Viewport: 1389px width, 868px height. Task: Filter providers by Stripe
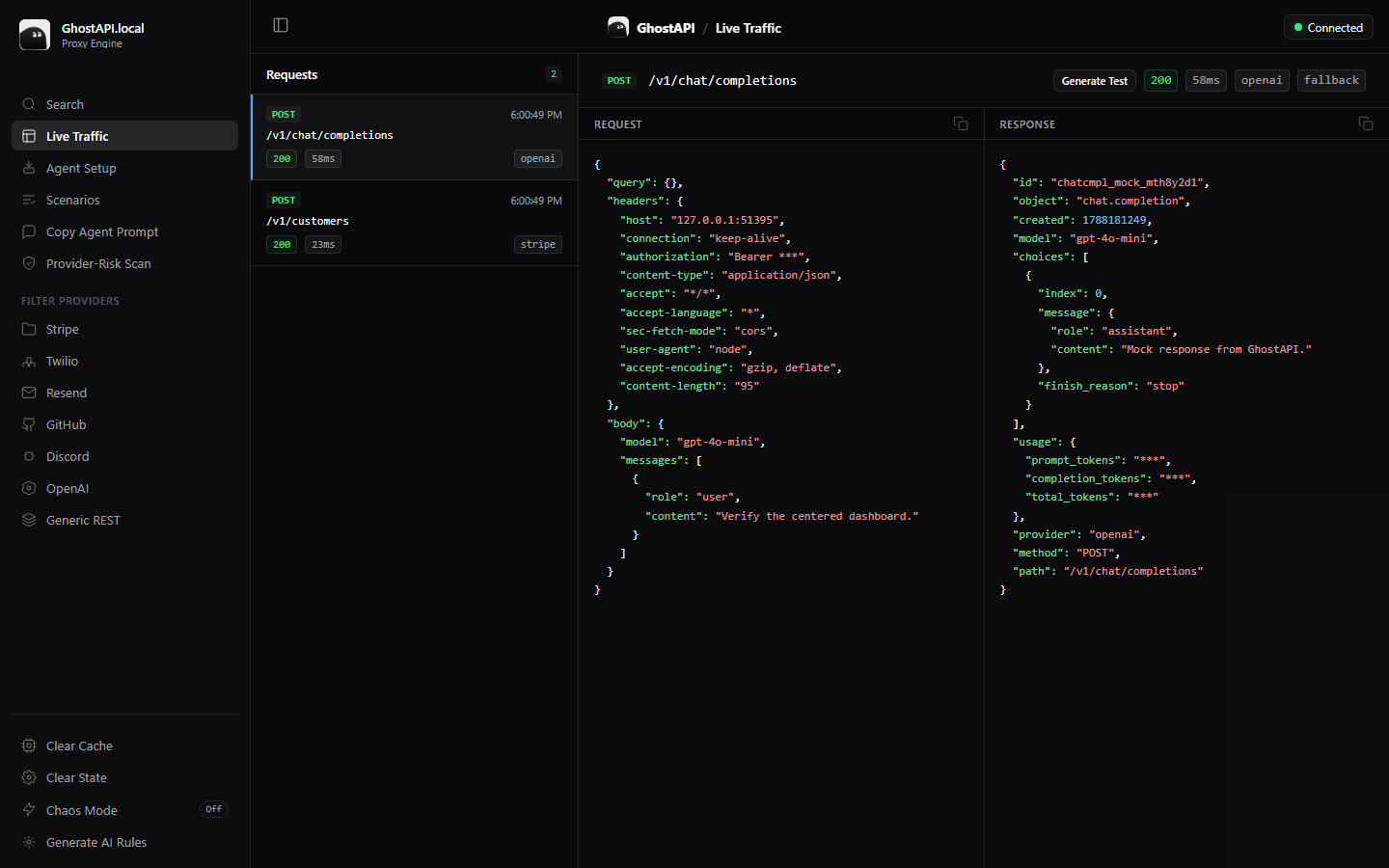124,329
